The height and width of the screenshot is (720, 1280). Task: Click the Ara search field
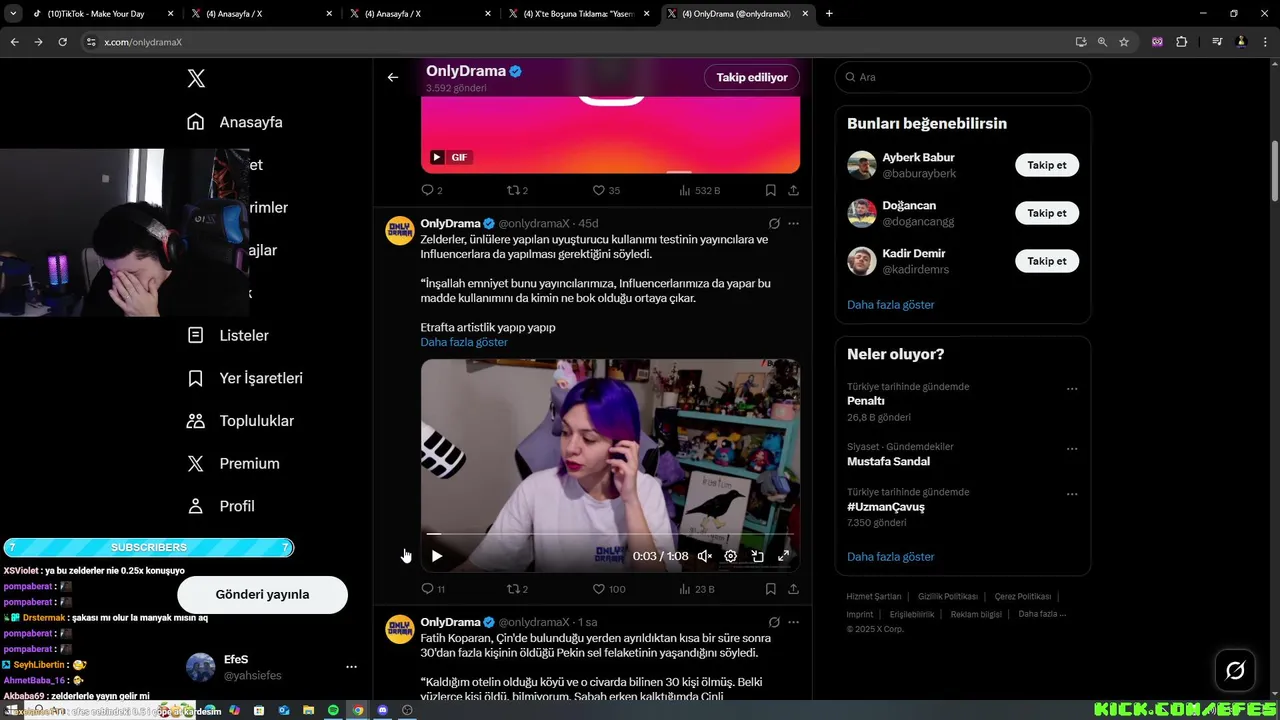[x=962, y=77]
